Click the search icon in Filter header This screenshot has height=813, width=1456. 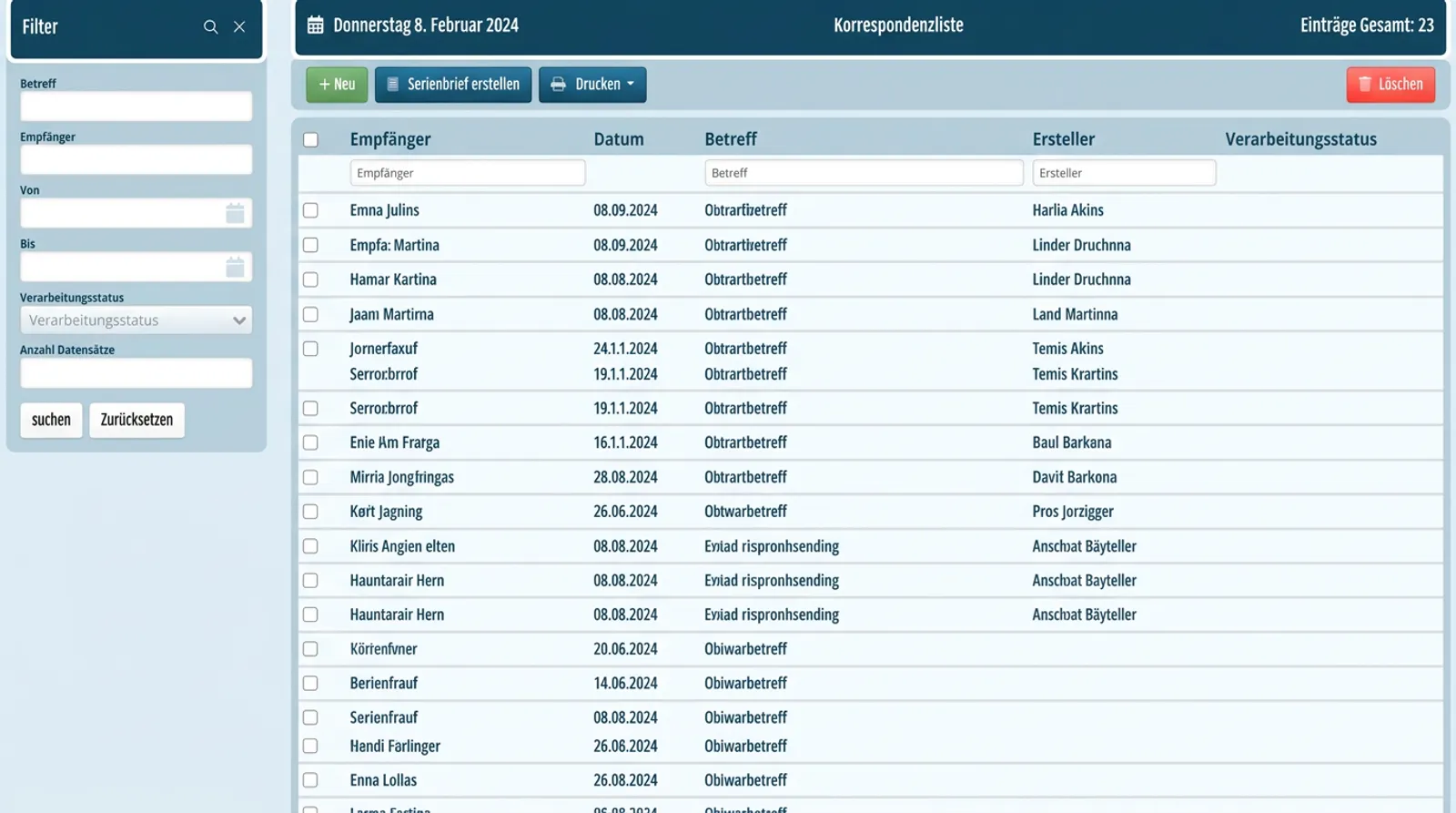coord(210,27)
